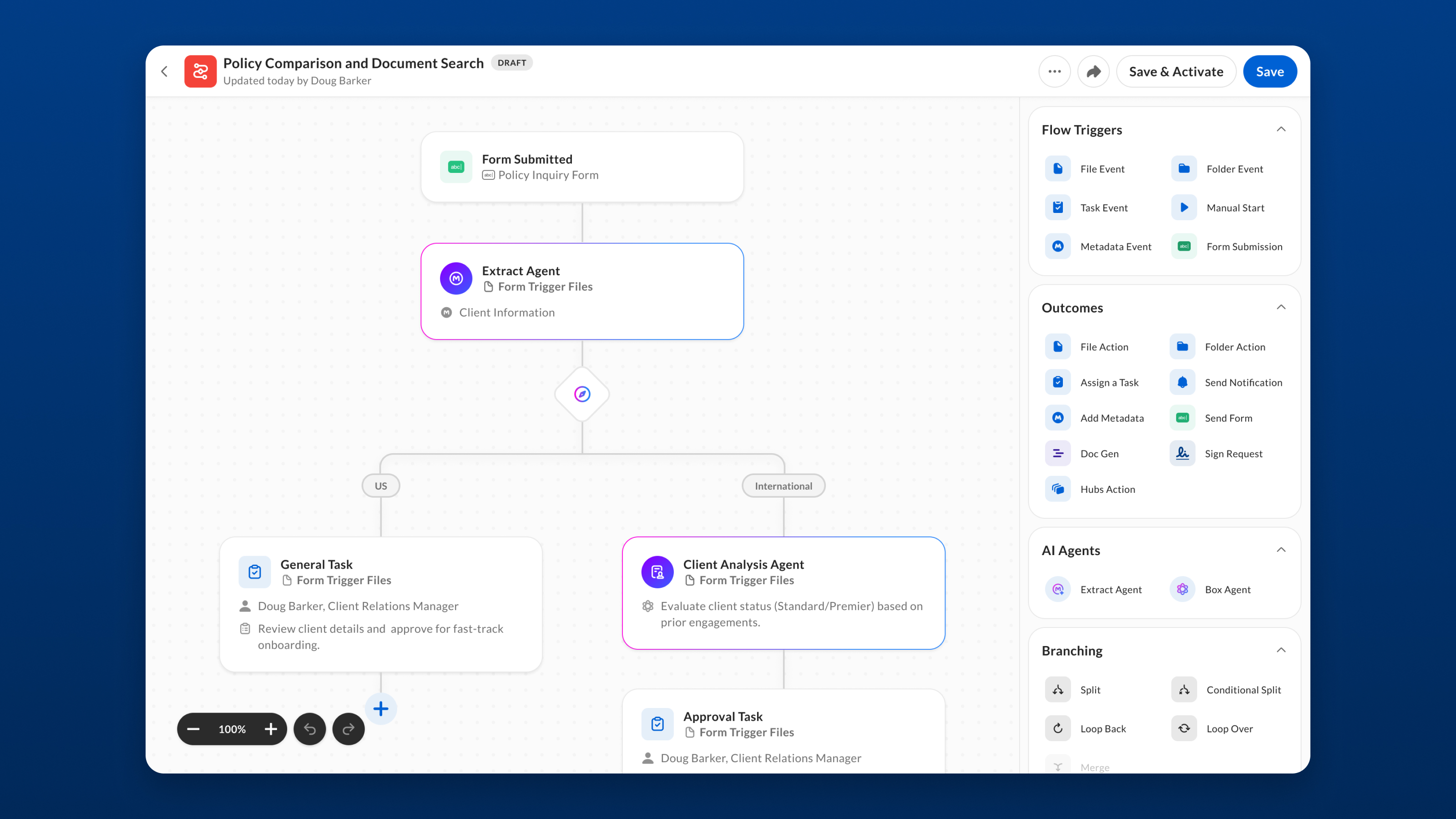The height and width of the screenshot is (819, 1456).
Task: Choose the Hubs Action icon
Action: (x=1057, y=489)
